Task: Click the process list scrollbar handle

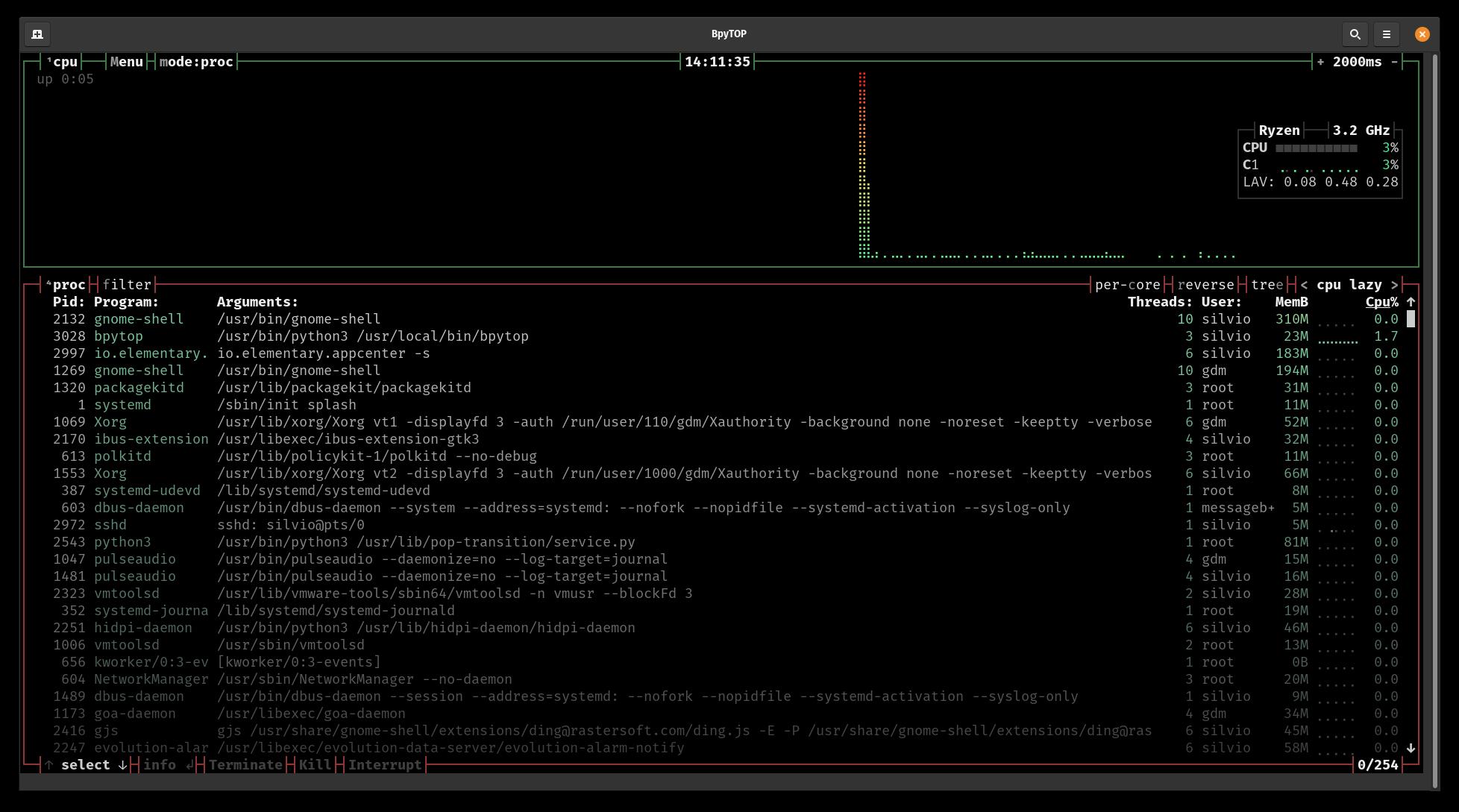Action: [x=1411, y=319]
